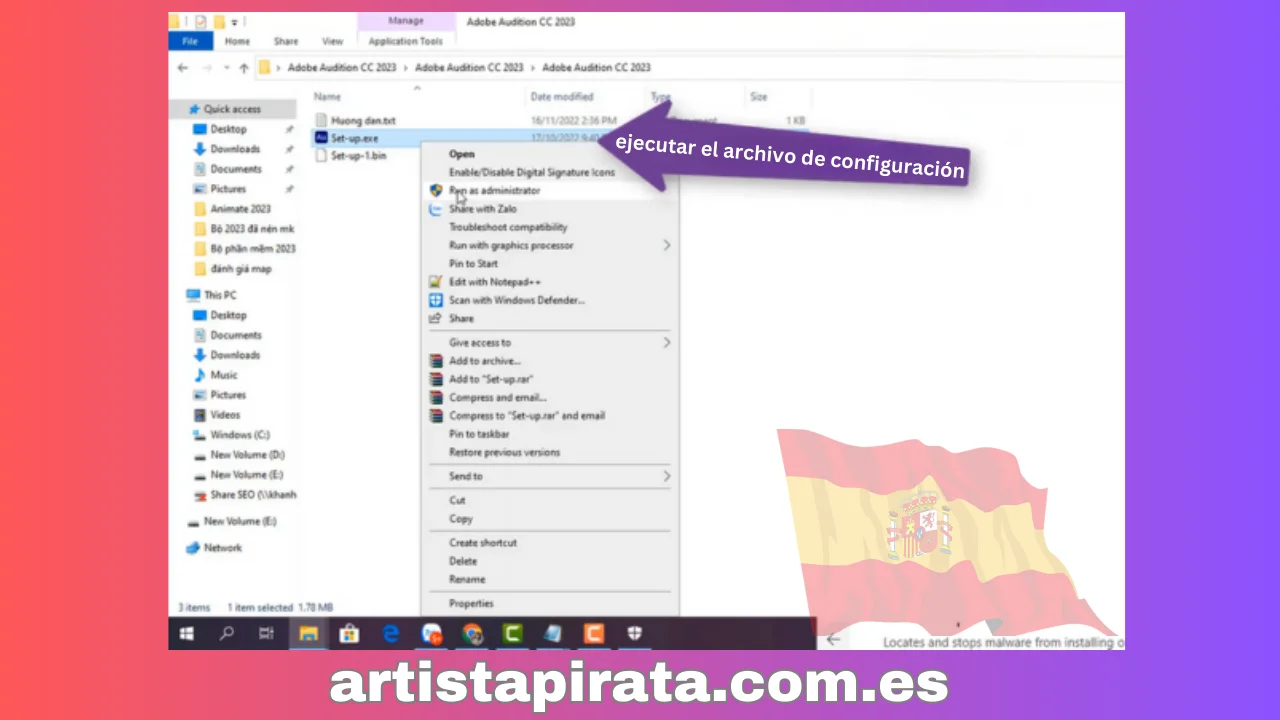
Task: Switch to the View ribbon tab
Action: [333, 41]
